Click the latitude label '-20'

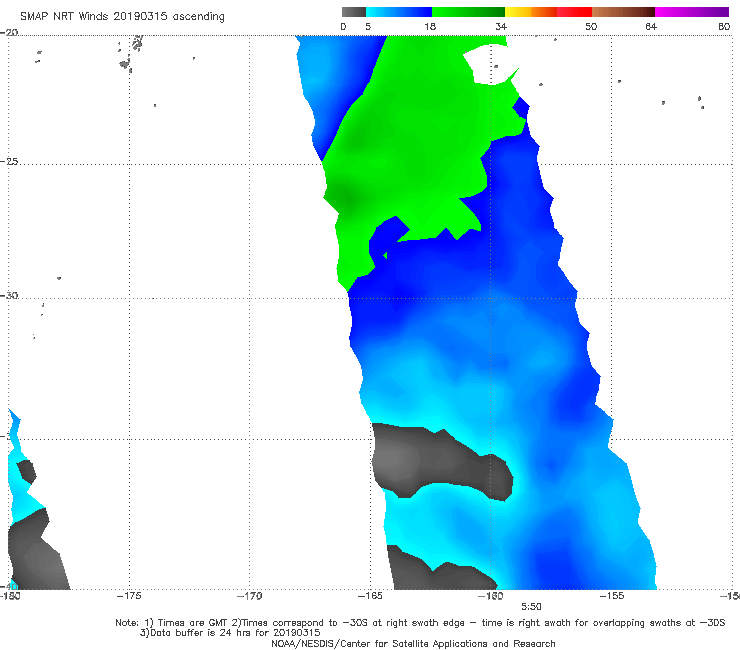point(9,33)
